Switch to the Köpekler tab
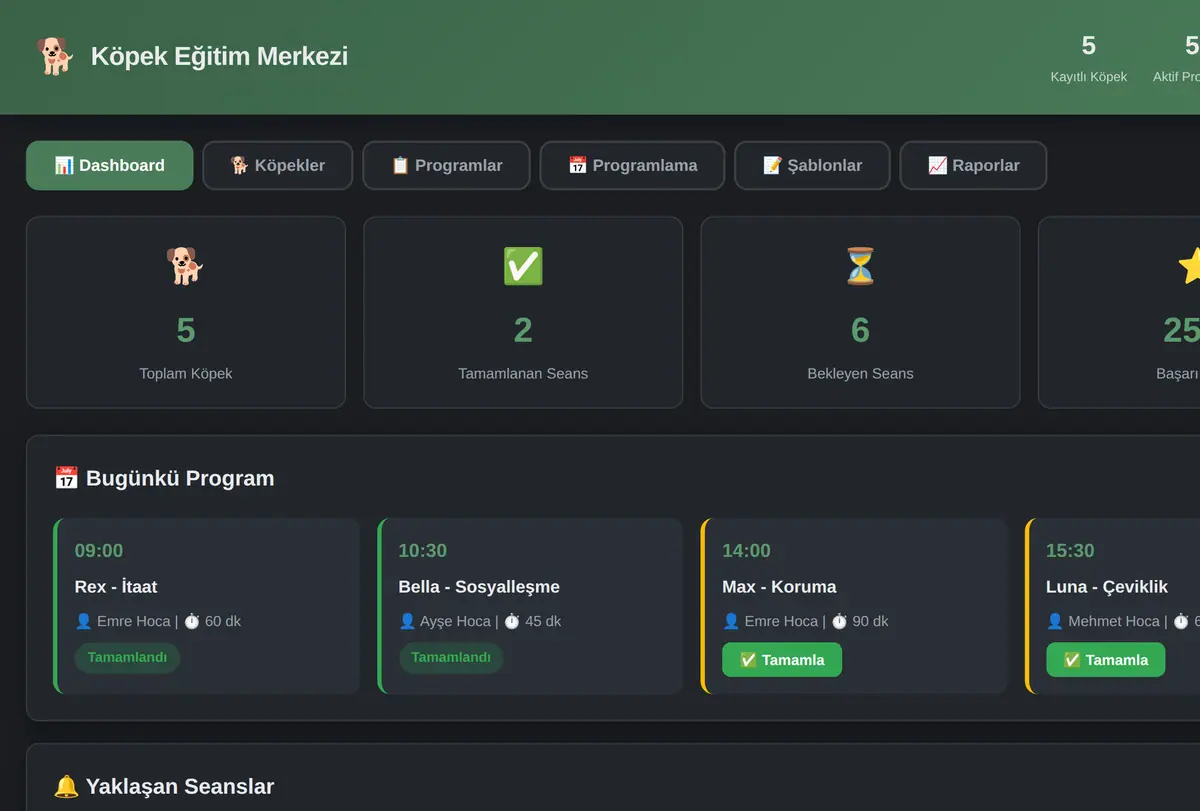Viewport: 1200px width, 811px height. point(278,165)
